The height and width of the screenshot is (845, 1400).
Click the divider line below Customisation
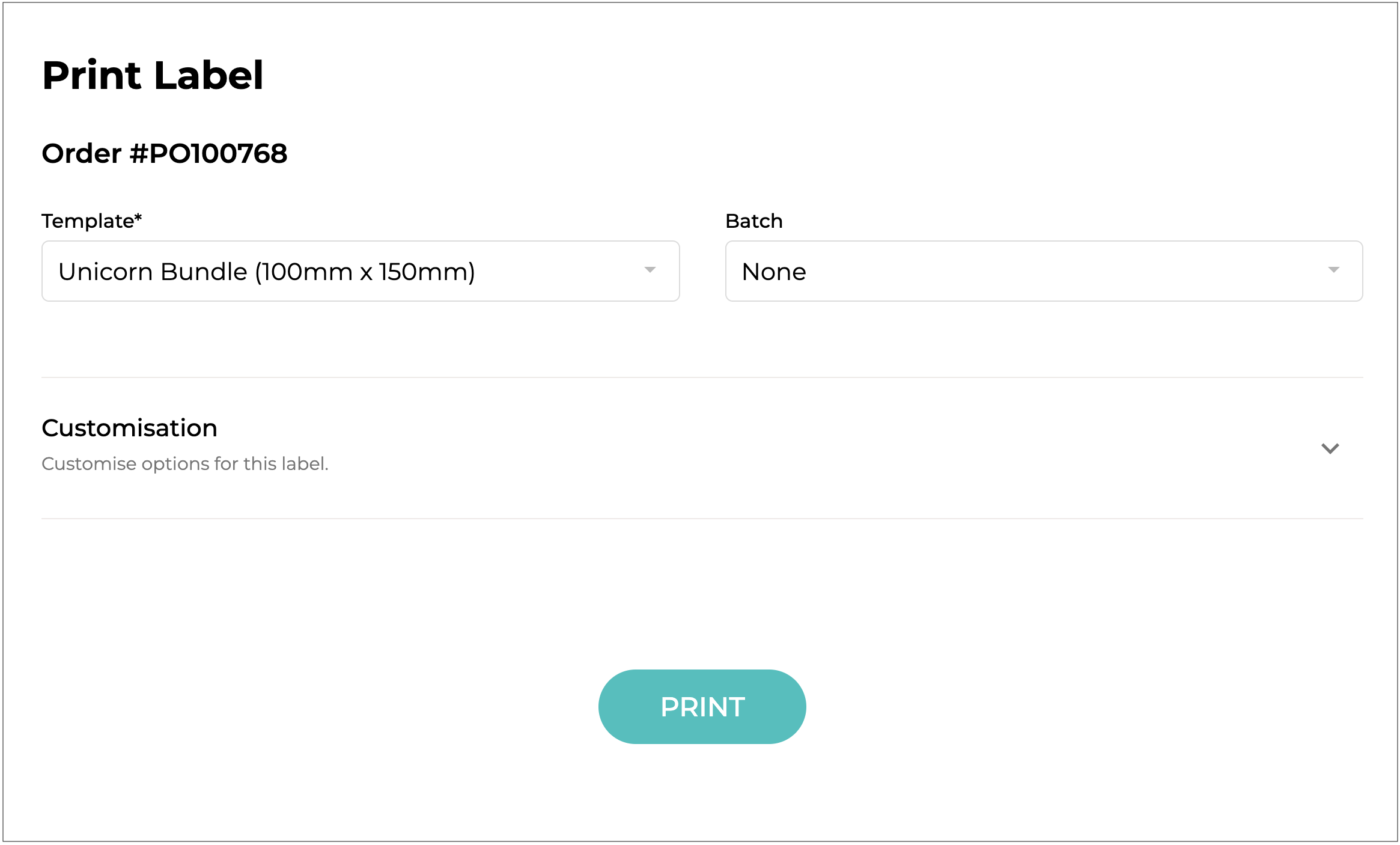[702, 519]
